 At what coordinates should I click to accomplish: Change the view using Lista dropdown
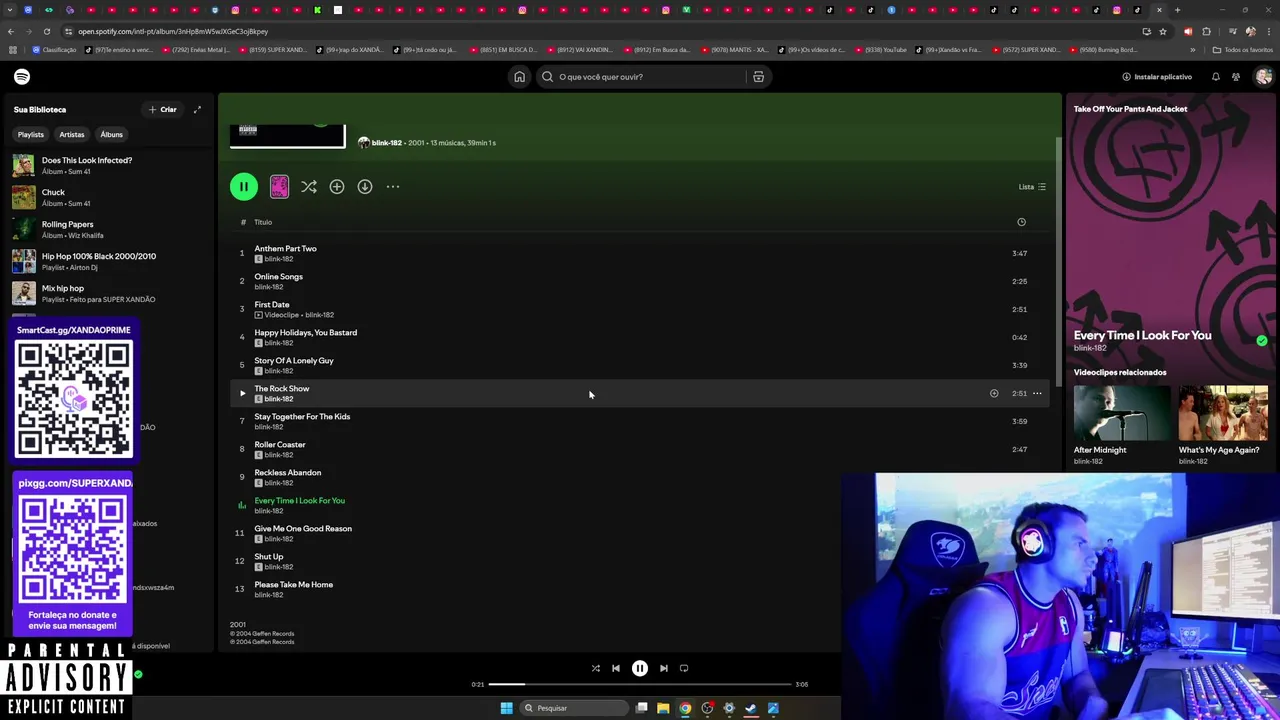(1032, 187)
